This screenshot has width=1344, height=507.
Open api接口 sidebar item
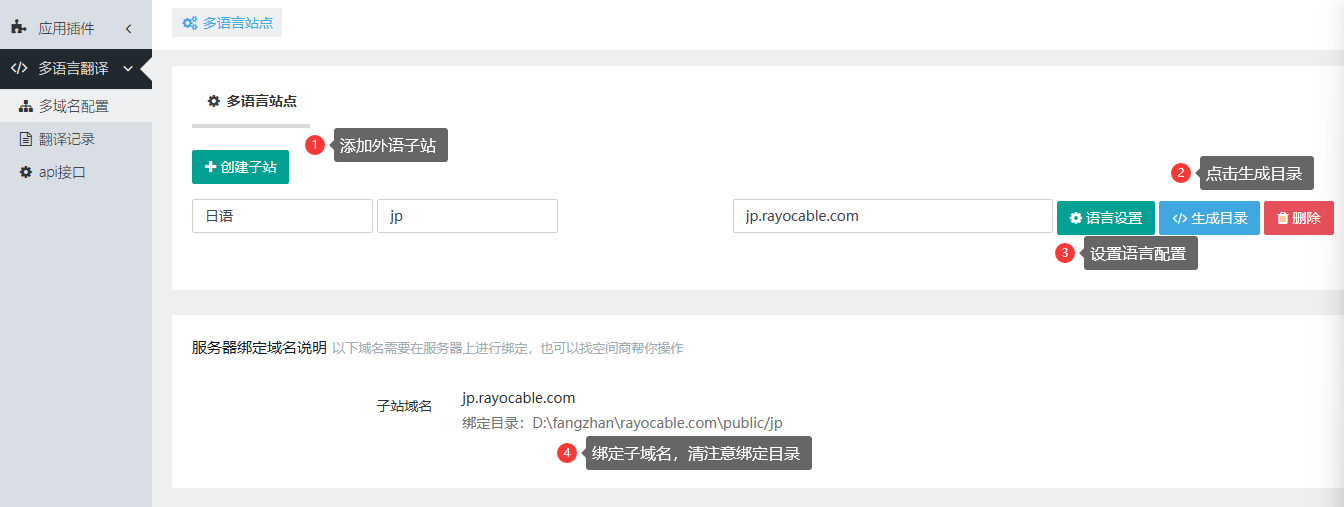(76, 172)
